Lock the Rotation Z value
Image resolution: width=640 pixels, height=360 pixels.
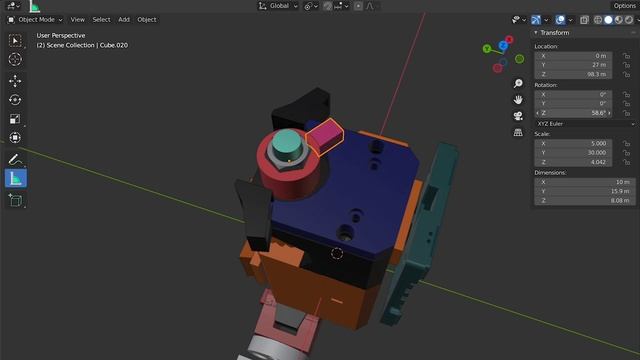626,113
